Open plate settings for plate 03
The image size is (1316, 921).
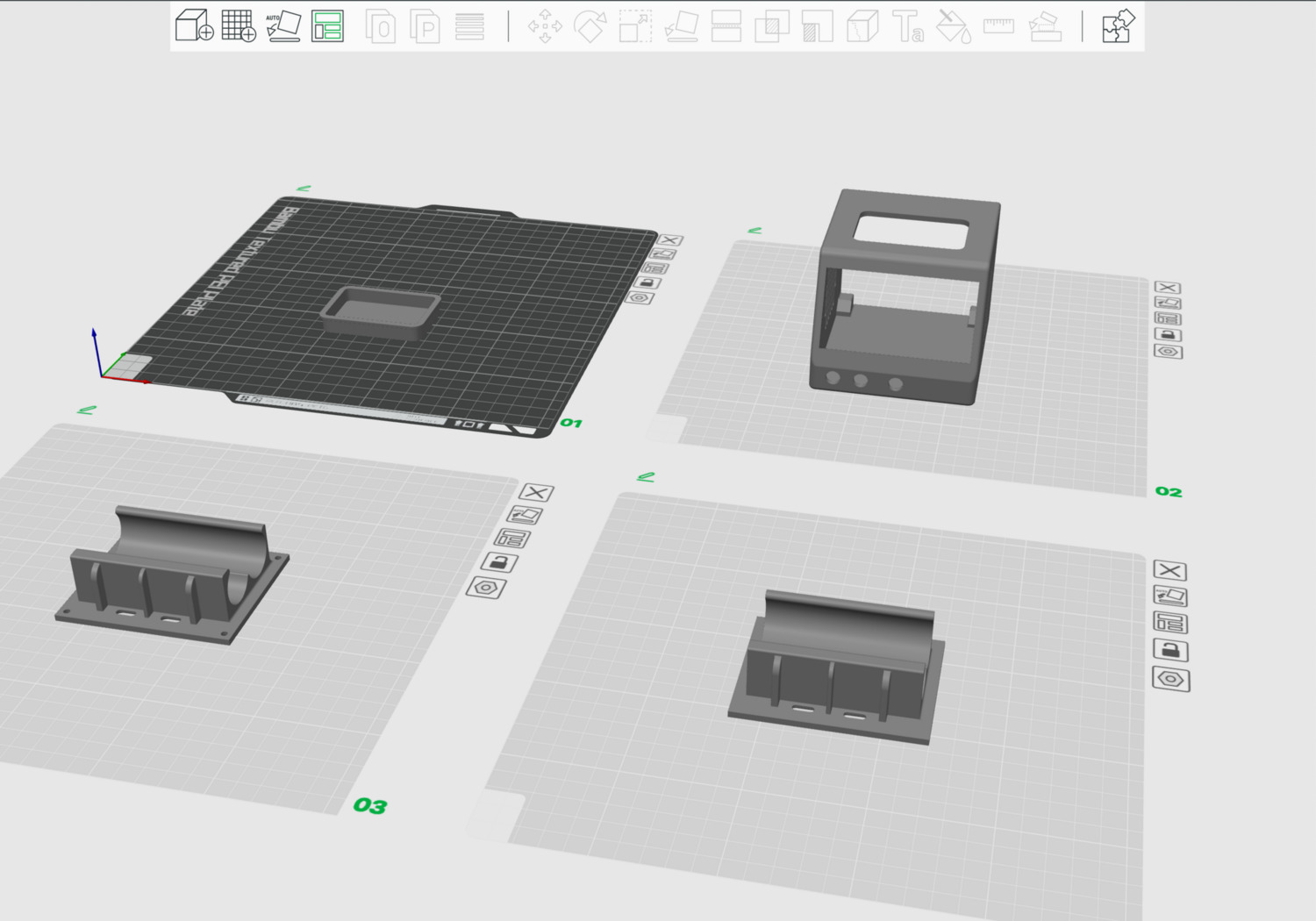(486, 588)
